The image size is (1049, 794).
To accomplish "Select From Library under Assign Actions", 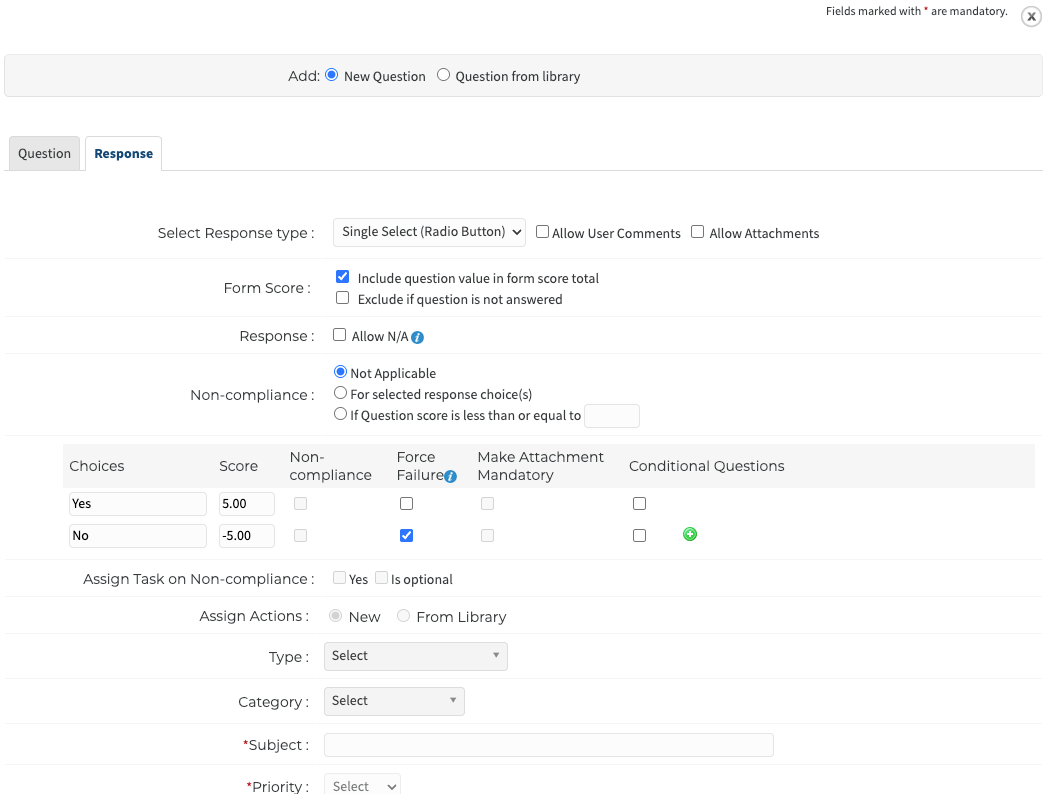I will pyautogui.click(x=403, y=615).
